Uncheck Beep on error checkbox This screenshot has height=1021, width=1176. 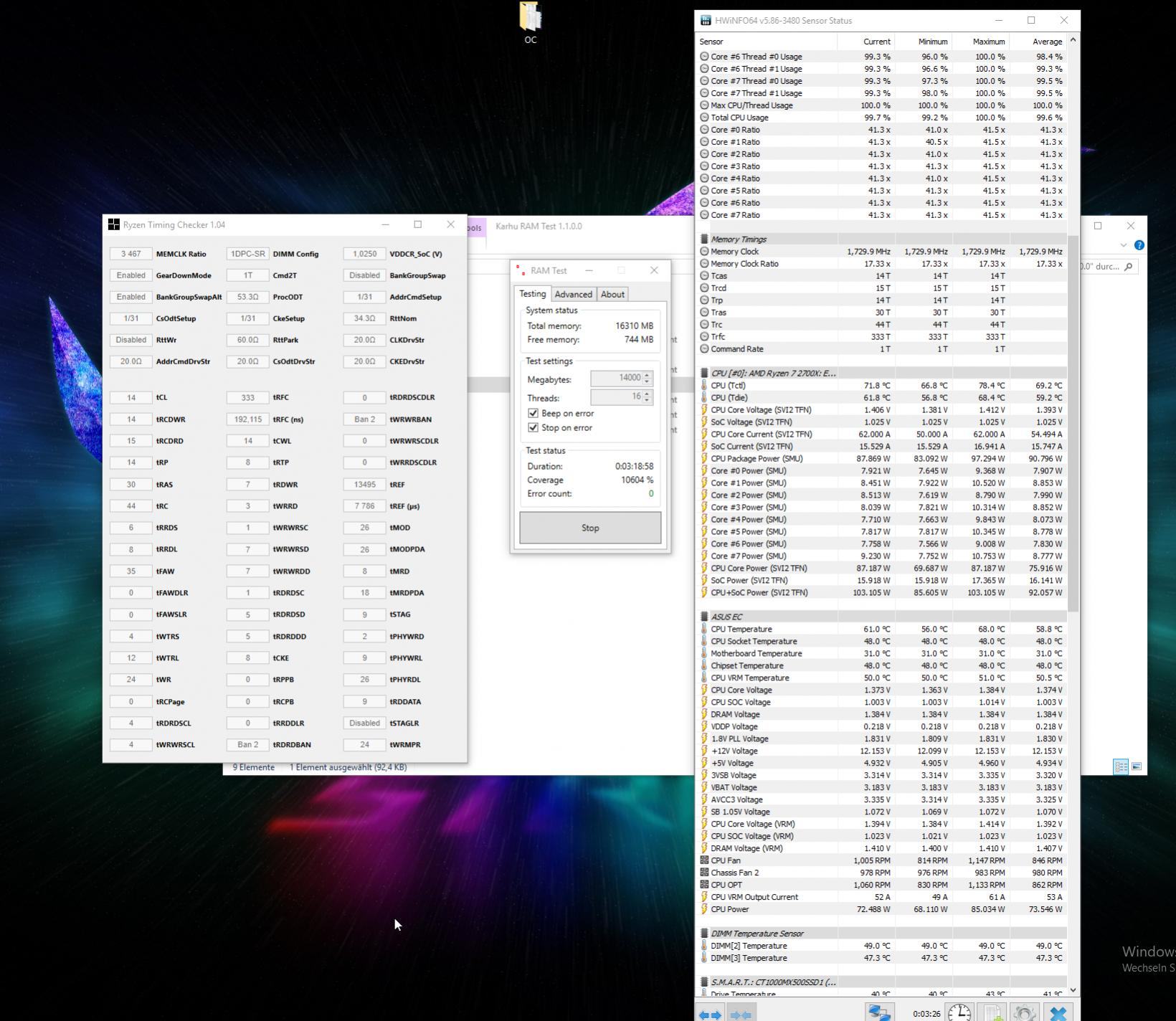pos(533,413)
